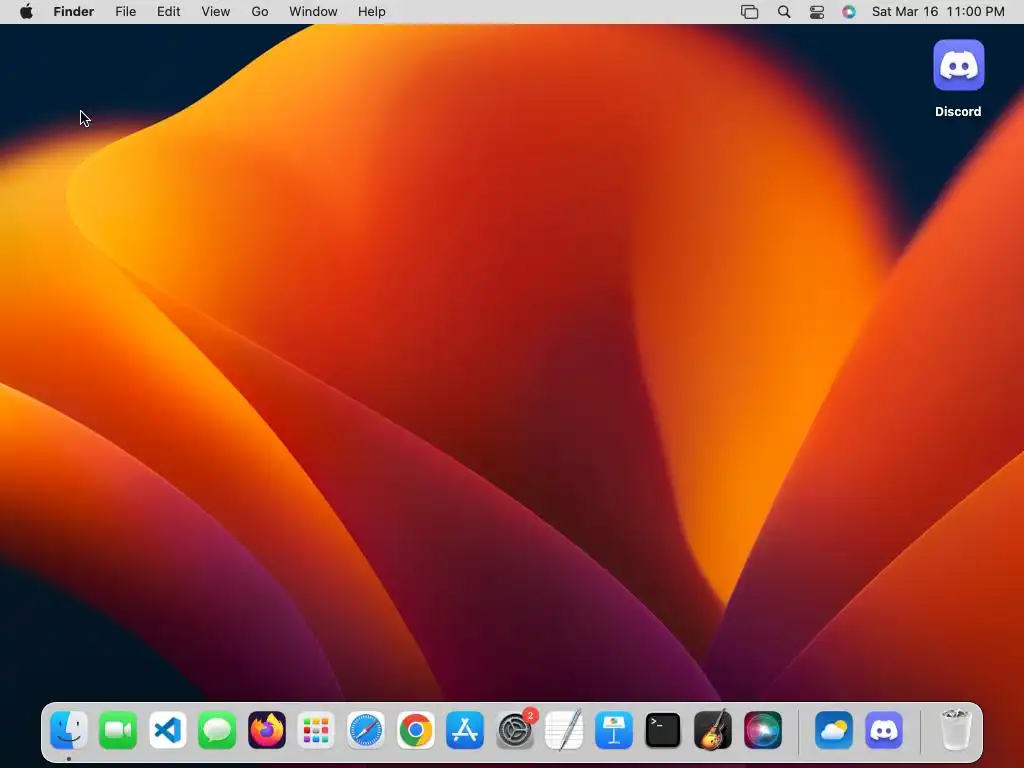Open the Go menu
The height and width of the screenshot is (768, 1024).
260,12
